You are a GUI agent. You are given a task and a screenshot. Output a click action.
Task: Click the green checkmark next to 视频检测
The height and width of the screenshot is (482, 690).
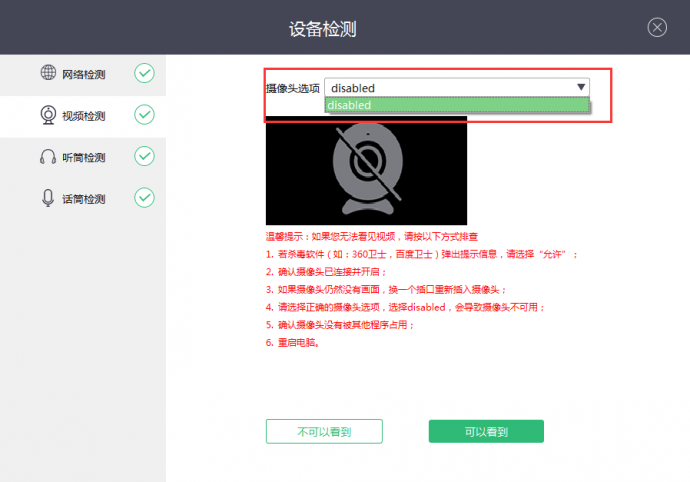click(x=144, y=115)
